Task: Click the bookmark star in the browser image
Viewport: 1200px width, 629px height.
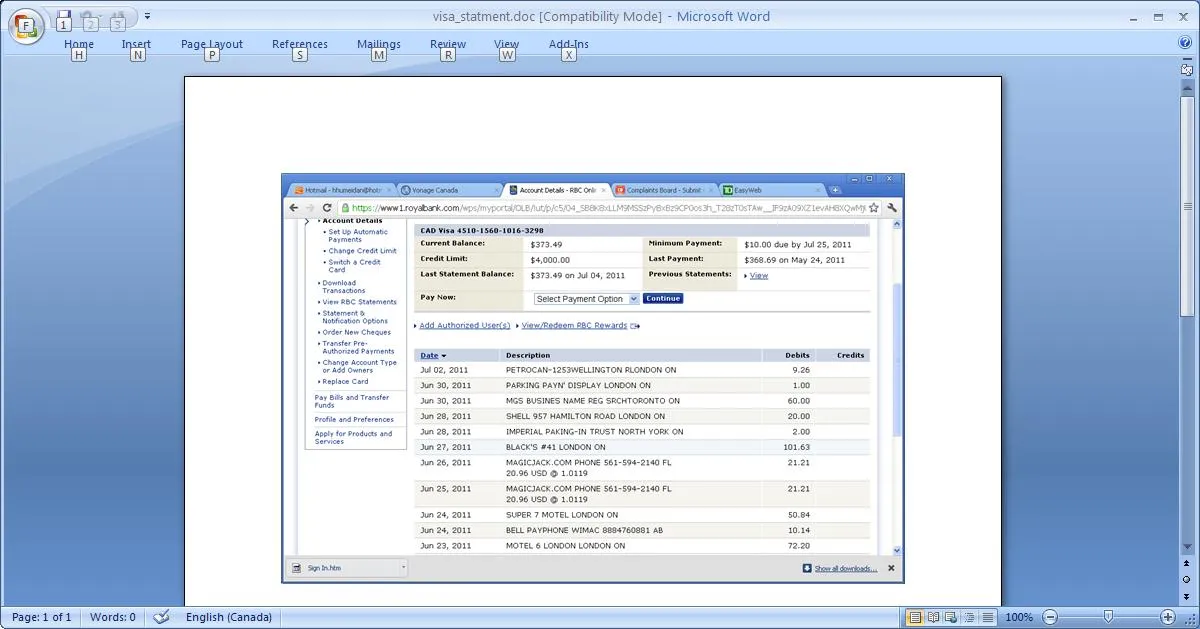Action: click(x=874, y=208)
